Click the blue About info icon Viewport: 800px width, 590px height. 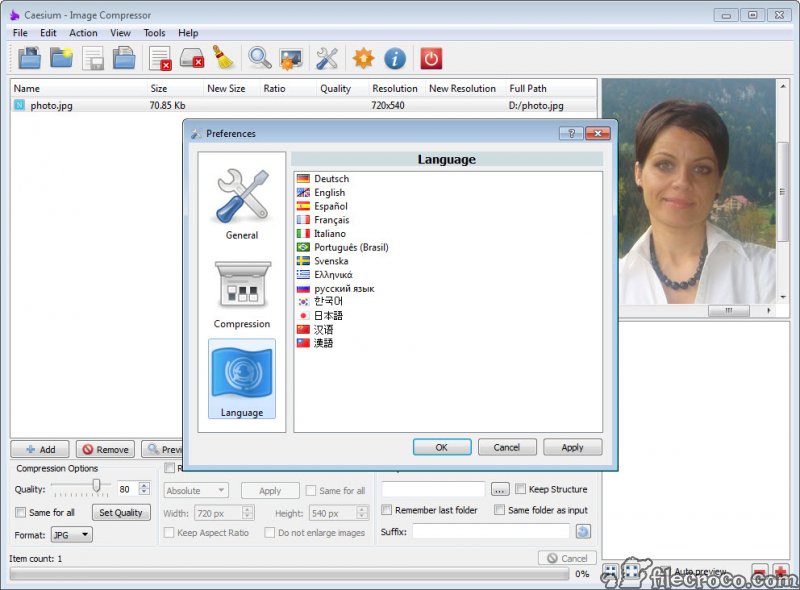pyautogui.click(x=395, y=58)
